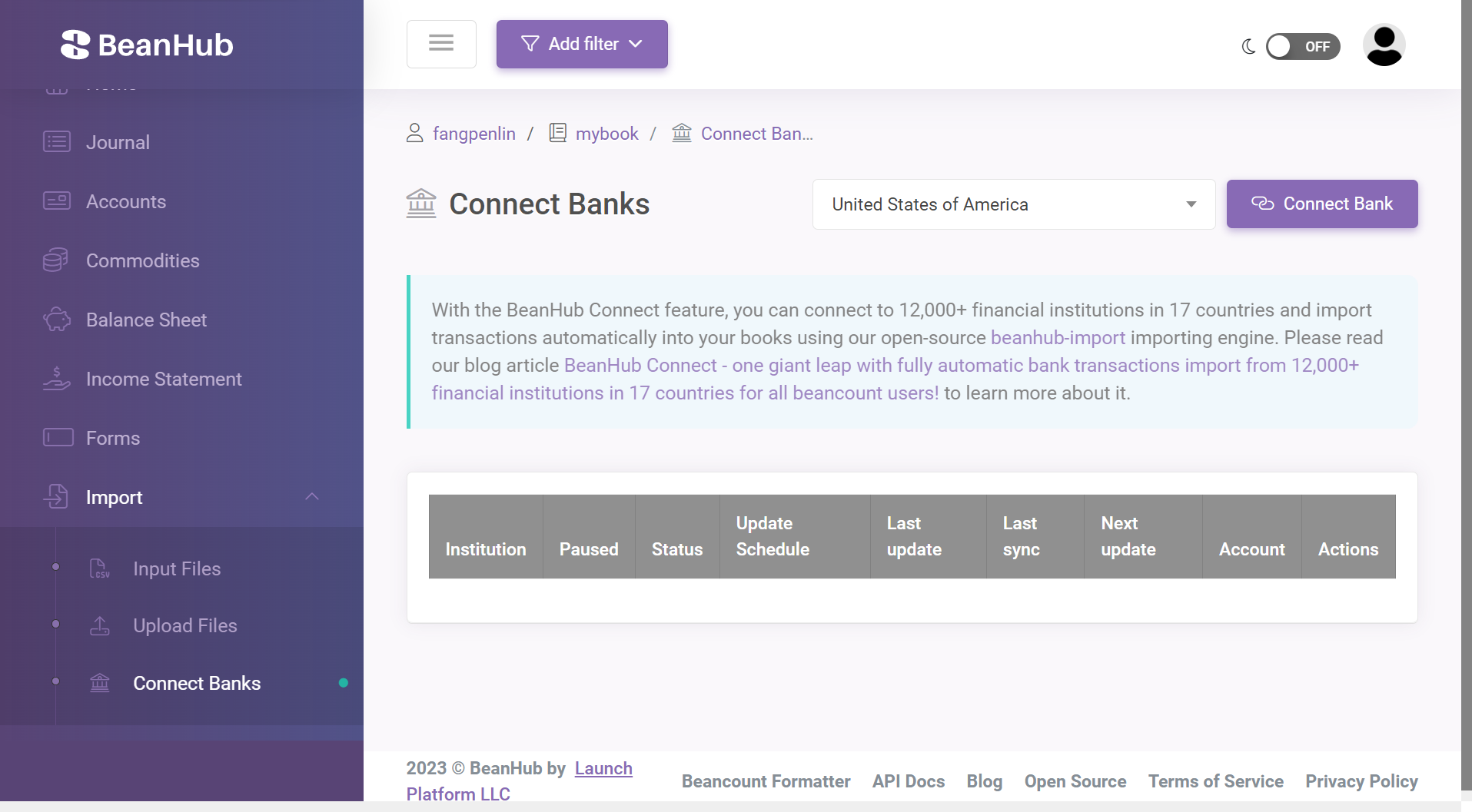Click the Next update column header
The width and height of the screenshot is (1472, 812).
click(1143, 536)
